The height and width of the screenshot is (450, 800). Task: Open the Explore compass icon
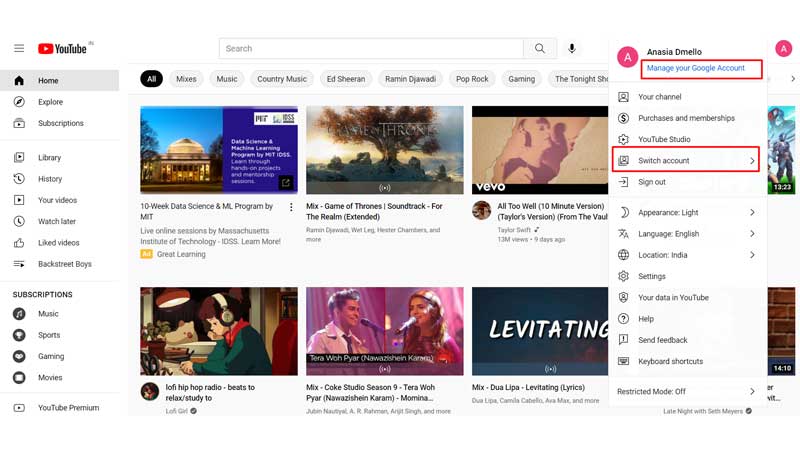(x=19, y=102)
